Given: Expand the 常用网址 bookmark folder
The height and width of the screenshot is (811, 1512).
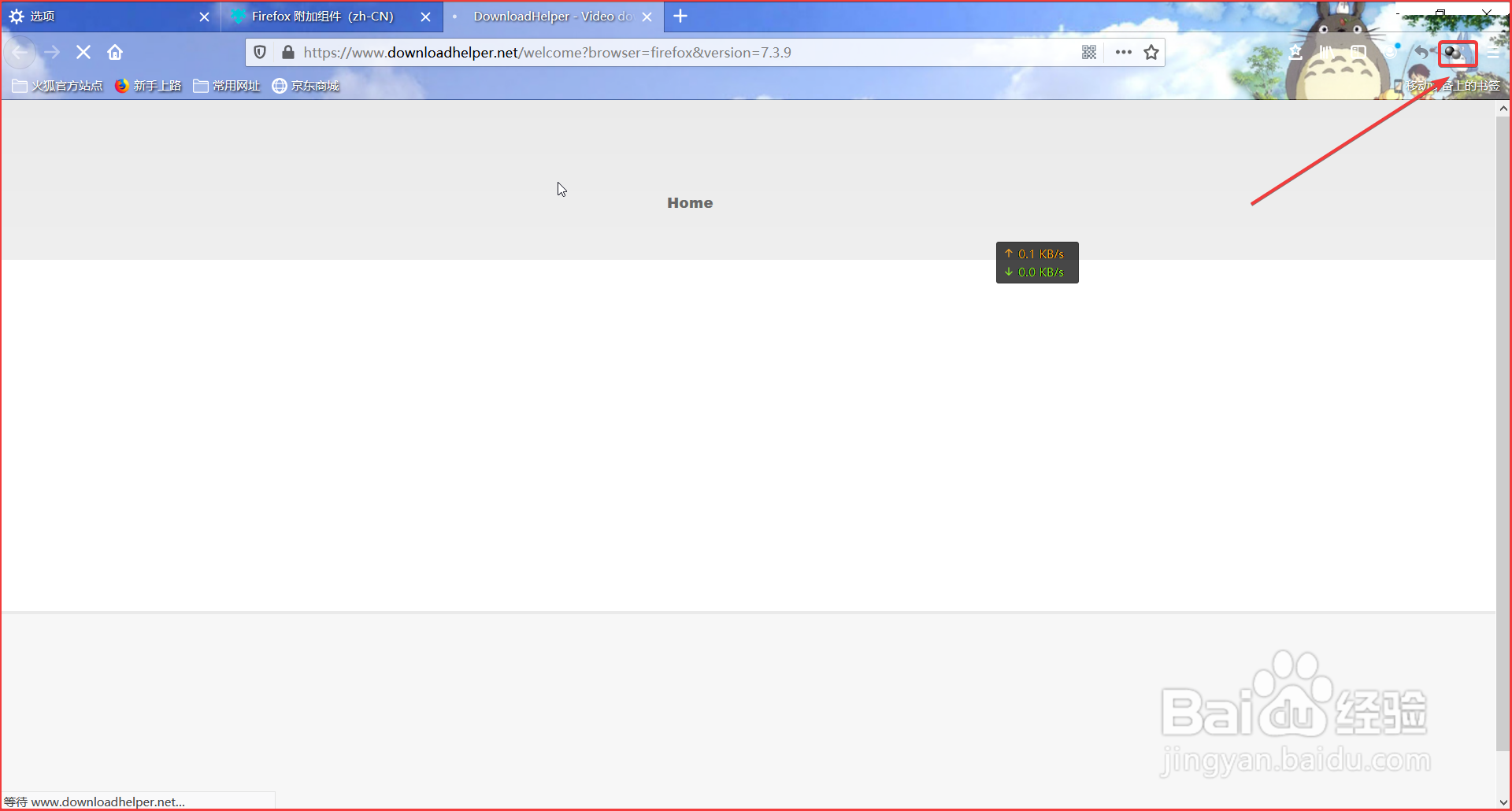Looking at the screenshot, I should (x=227, y=86).
